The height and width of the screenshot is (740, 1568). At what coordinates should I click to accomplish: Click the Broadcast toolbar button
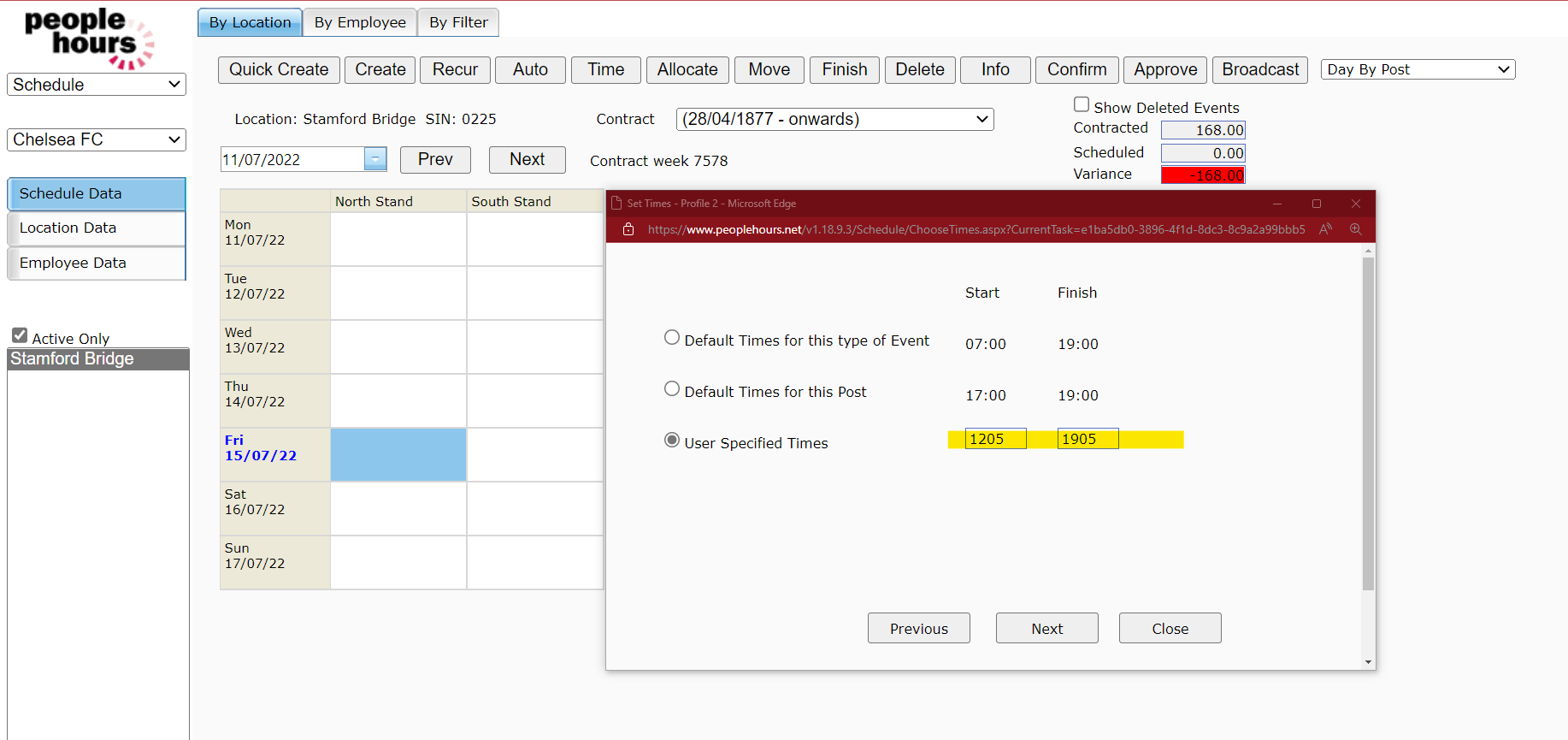tap(1259, 69)
